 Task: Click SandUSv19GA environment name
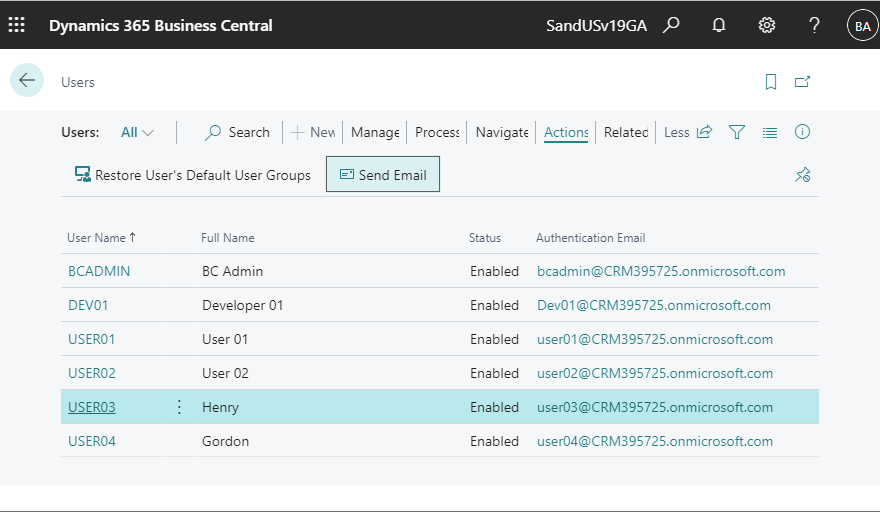(596, 26)
